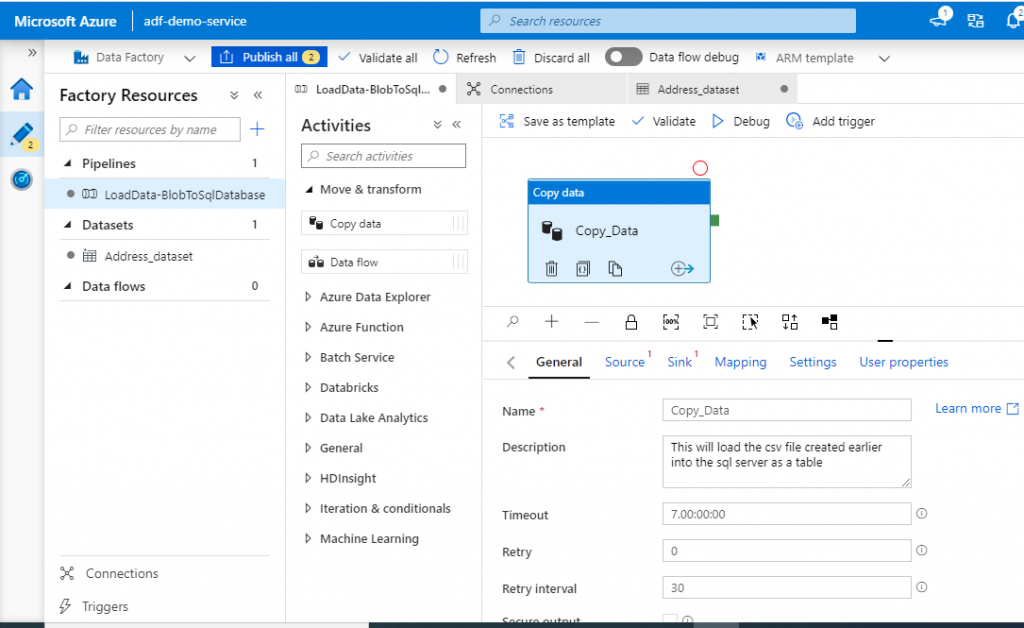Click the Discard all button
This screenshot has height=628, width=1024.
(x=552, y=57)
